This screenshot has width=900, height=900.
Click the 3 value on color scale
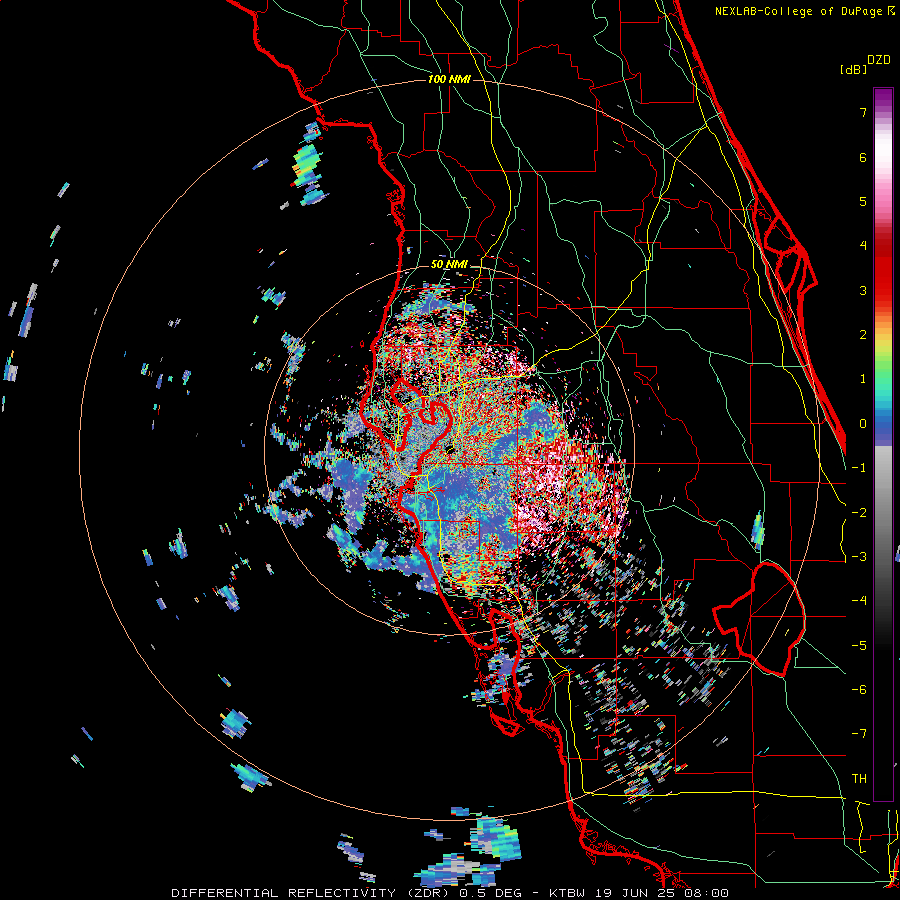coord(863,290)
